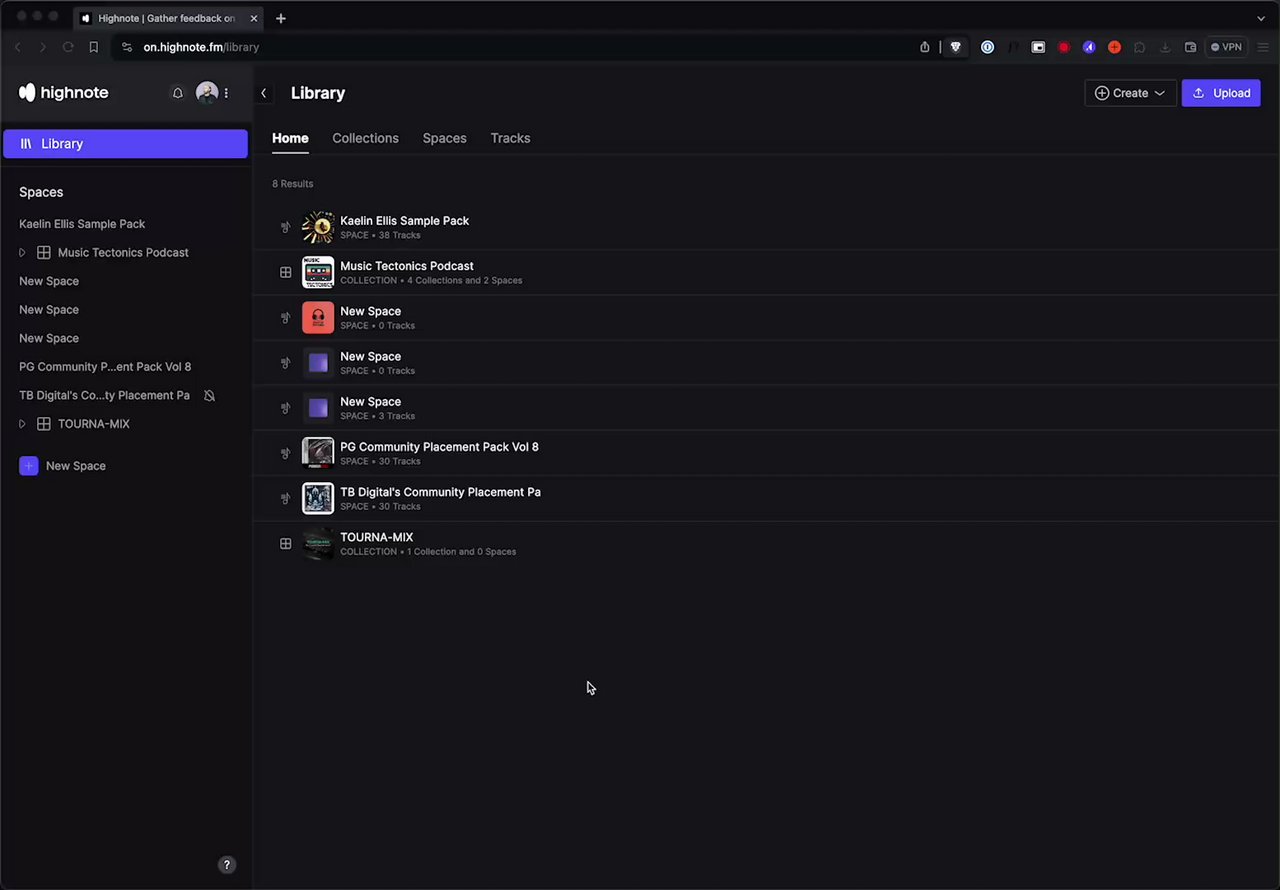Click the collection icon left of TOURNA-MIX row

(285, 544)
